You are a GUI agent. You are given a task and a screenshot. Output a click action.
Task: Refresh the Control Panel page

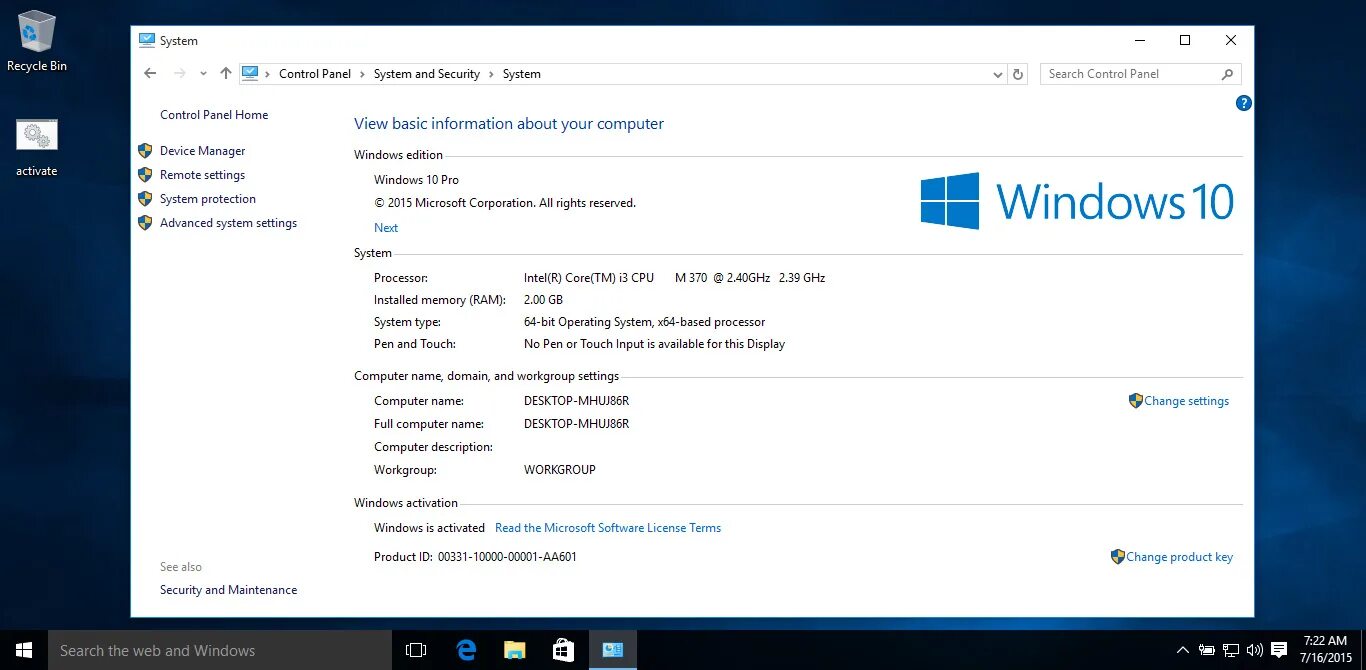tap(1018, 74)
